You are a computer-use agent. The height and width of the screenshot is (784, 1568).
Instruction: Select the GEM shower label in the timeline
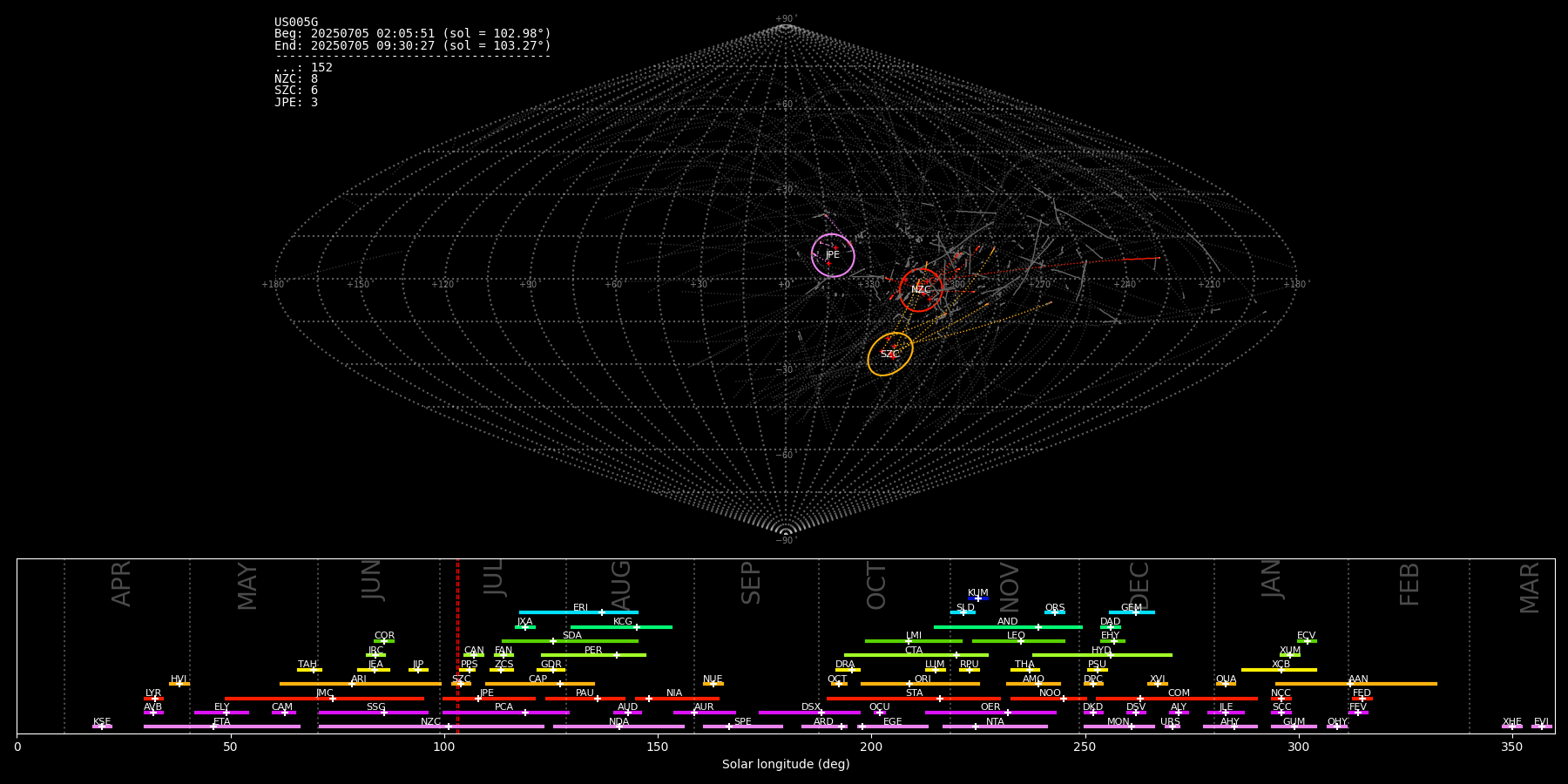coord(1132,608)
